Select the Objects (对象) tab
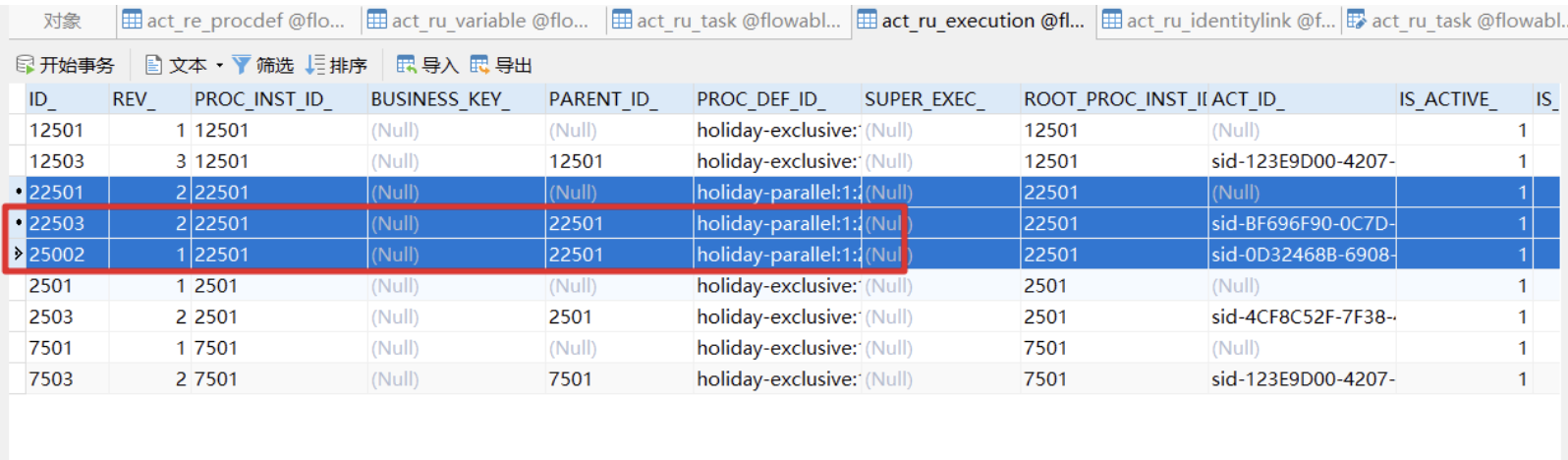 click(x=62, y=21)
